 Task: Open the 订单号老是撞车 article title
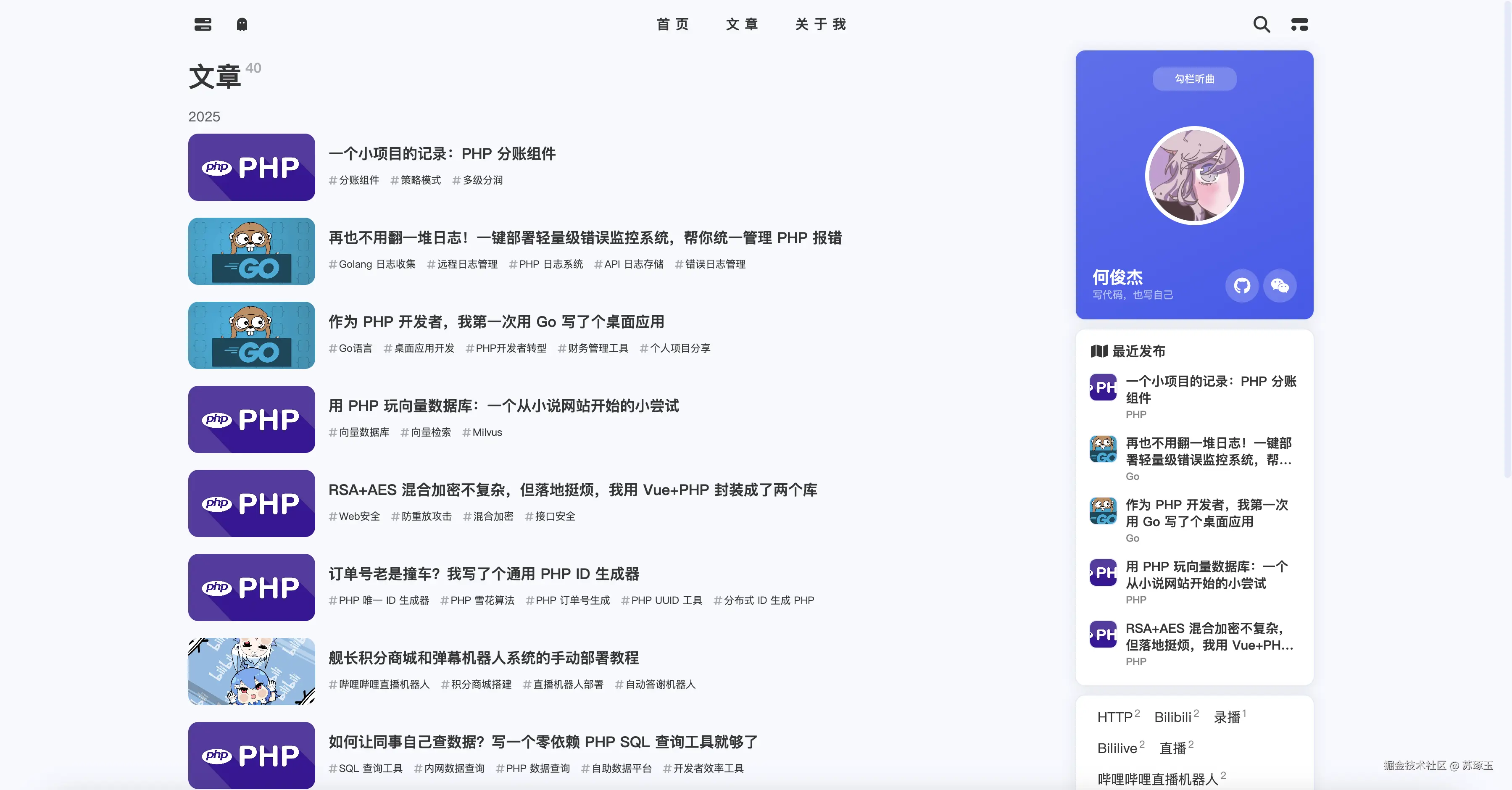coord(484,574)
